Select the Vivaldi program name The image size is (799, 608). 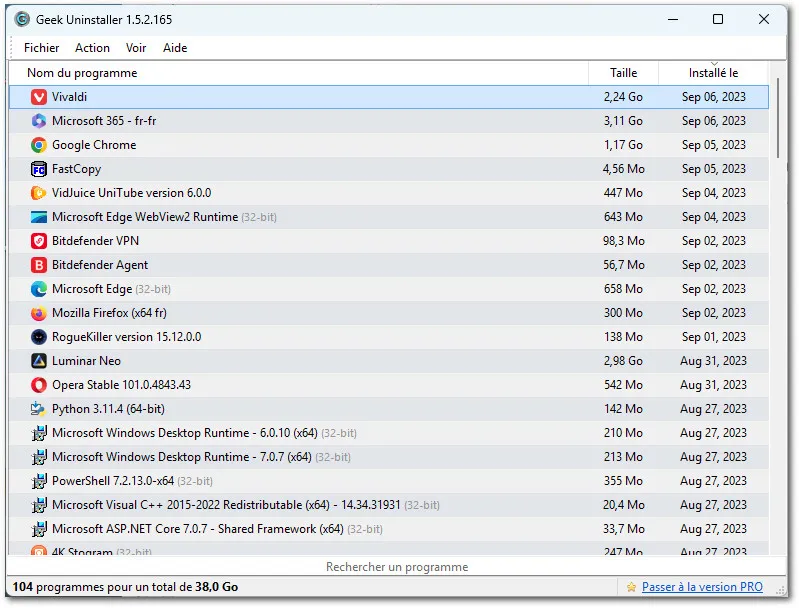click(x=69, y=97)
